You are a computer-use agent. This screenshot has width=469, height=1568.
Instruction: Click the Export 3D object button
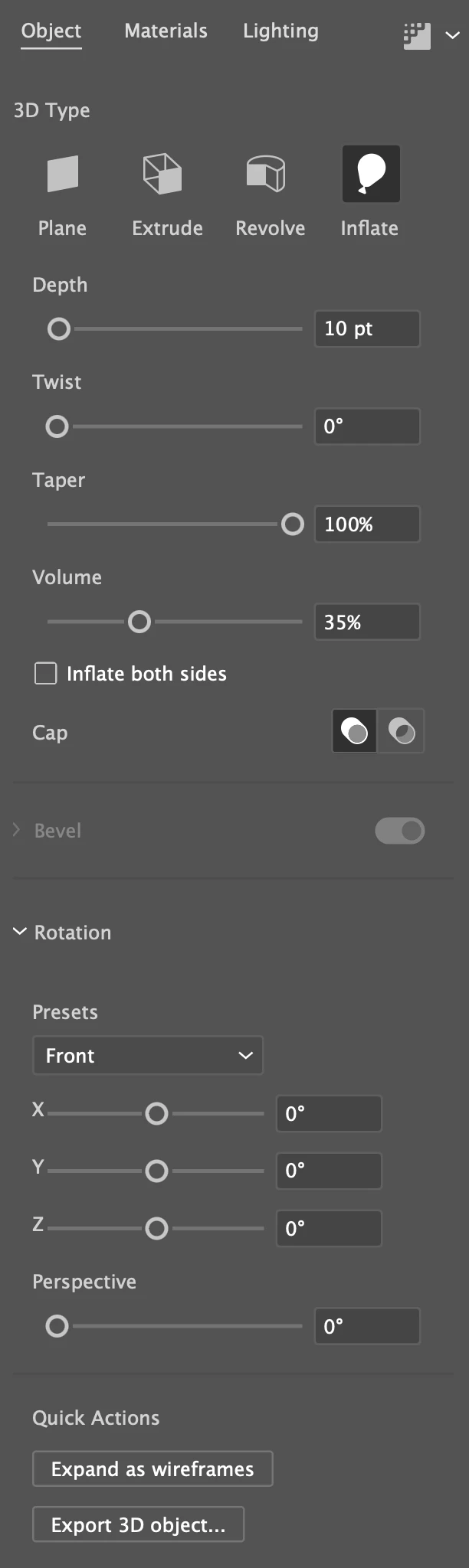click(x=138, y=1525)
